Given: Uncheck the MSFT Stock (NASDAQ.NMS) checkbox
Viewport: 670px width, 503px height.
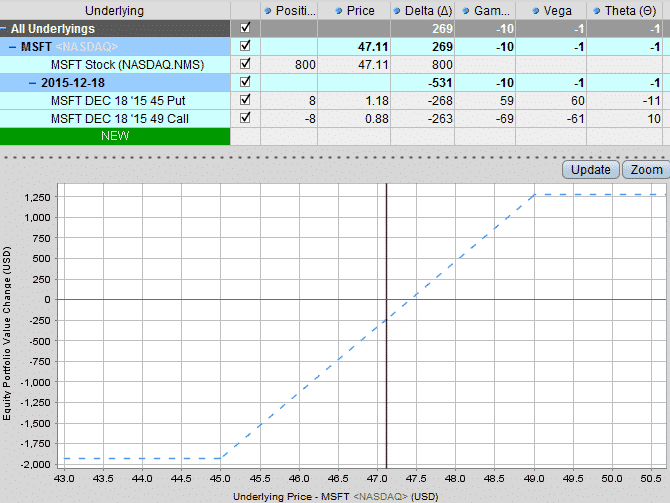Looking at the screenshot, I should [245, 64].
